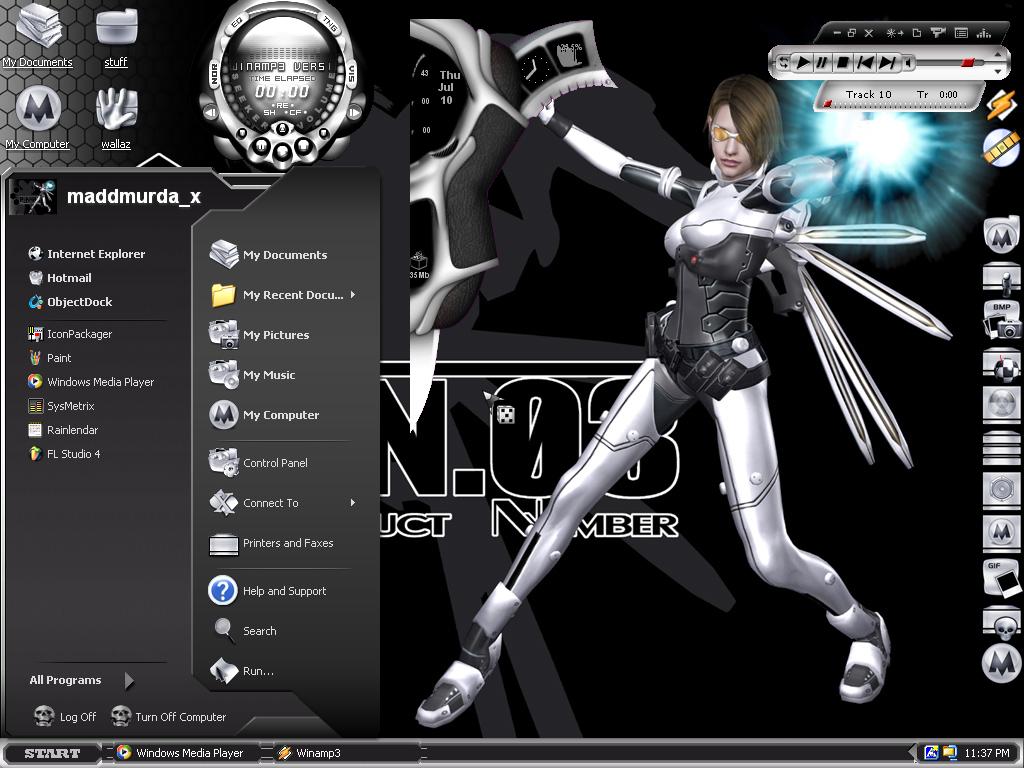The width and height of the screenshot is (1024, 768).
Task: Click the Turn Off Computer button
Action: click(168, 716)
